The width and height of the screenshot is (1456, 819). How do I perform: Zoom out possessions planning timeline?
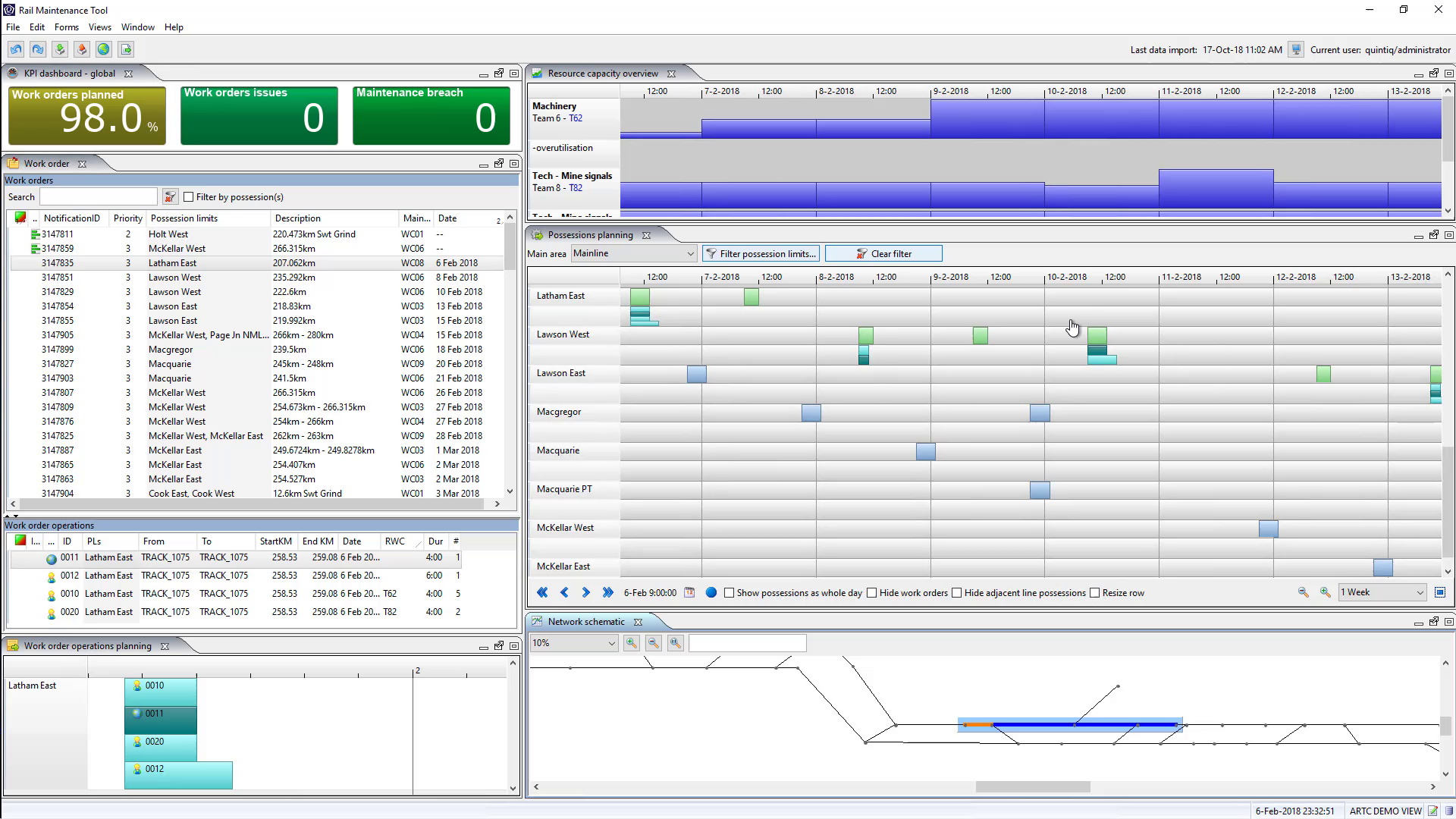[x=1303, y=592]
